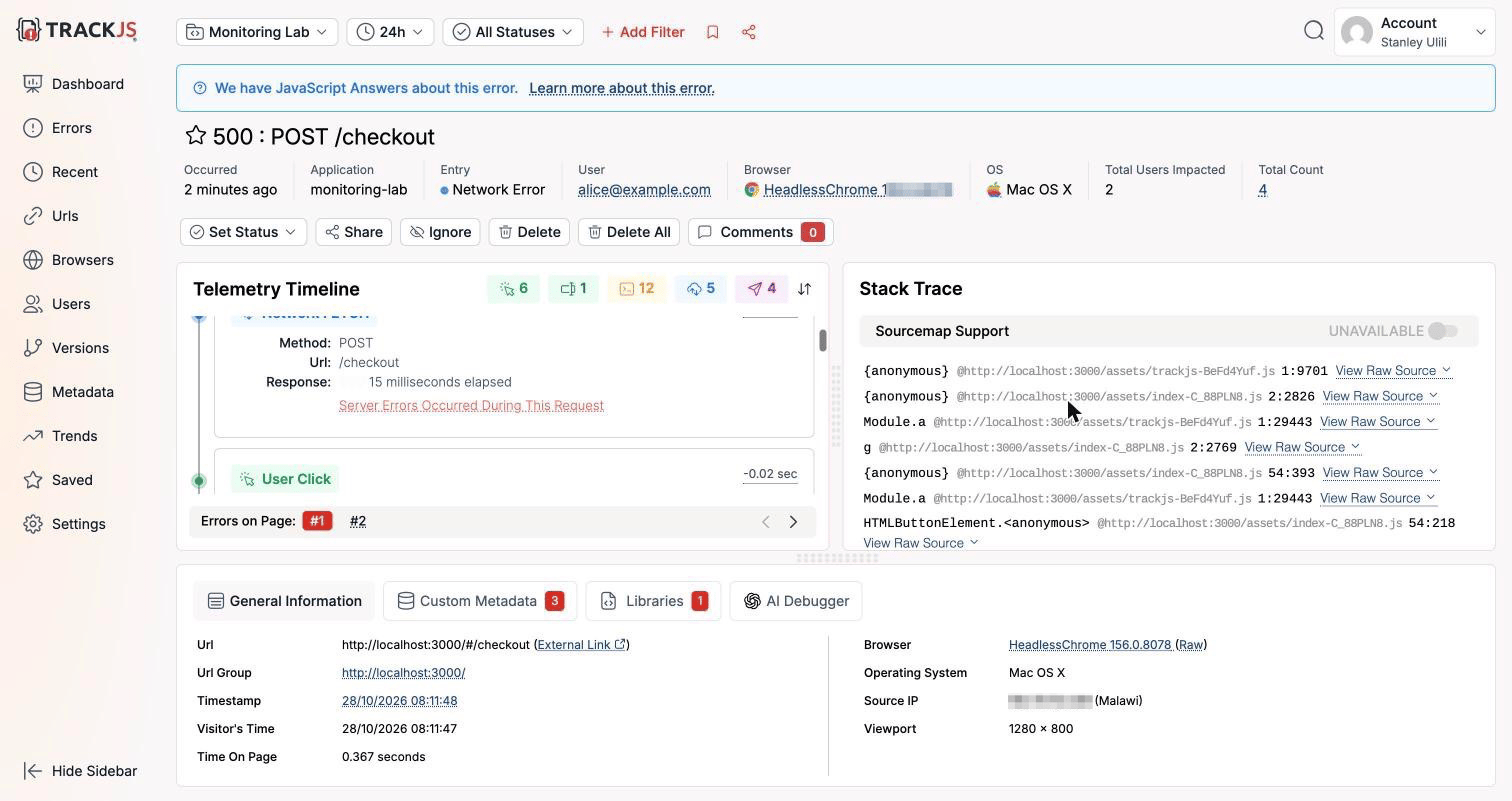Go to next error on page arrow
The height and width of the screenshot is (801, 1512).
pyautogui.click(x=794, y=522)
